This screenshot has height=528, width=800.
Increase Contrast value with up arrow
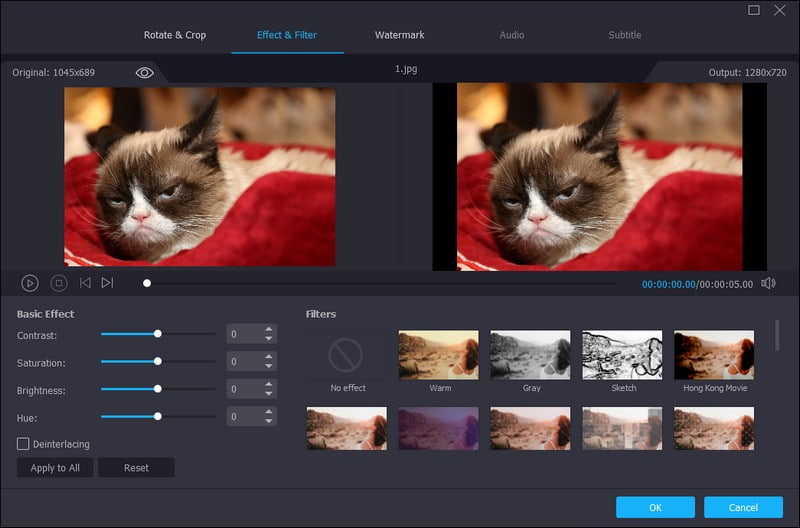click(269, 329)
